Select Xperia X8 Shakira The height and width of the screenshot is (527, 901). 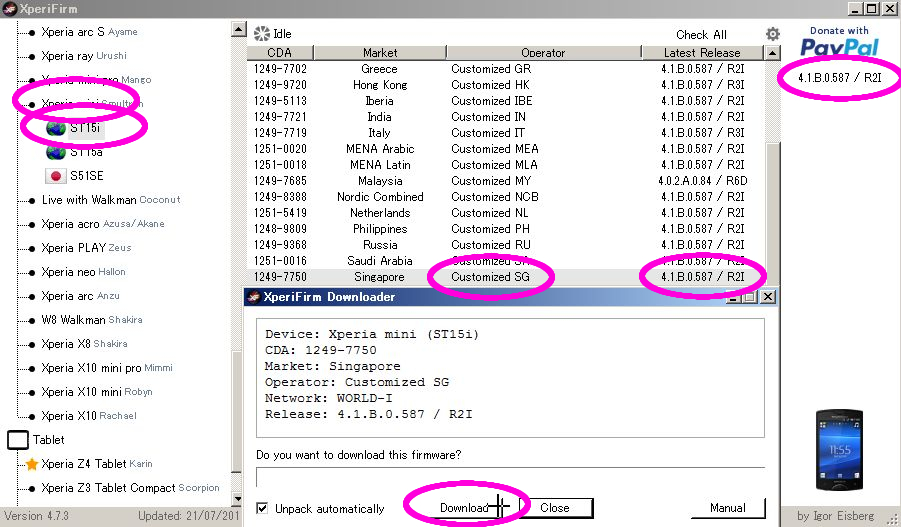tap(84, 344)
